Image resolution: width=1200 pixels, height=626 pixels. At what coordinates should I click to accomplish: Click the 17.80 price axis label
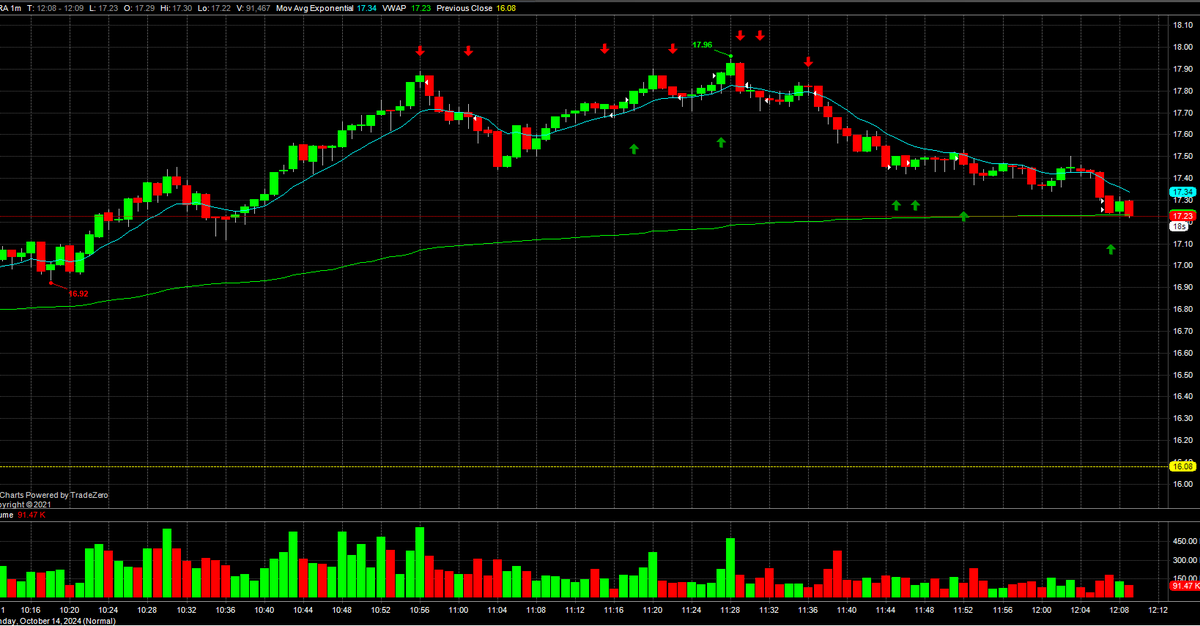click(x=1183, y=91)
